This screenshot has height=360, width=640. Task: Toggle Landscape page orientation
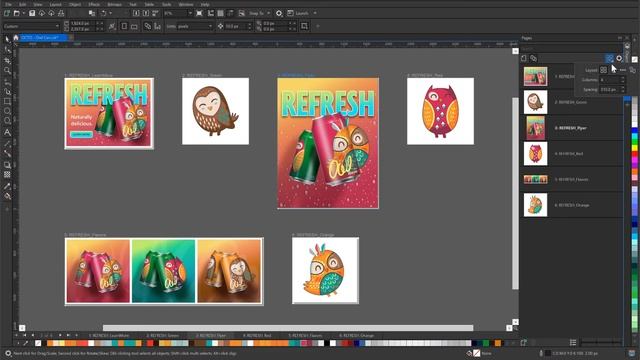[134, 26]
